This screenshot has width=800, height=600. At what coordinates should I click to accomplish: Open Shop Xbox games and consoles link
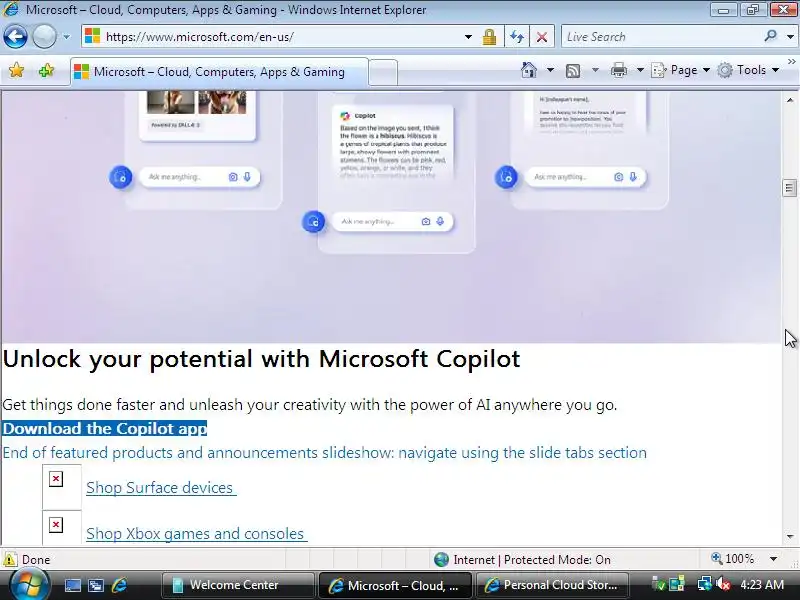tap(197, 533)
